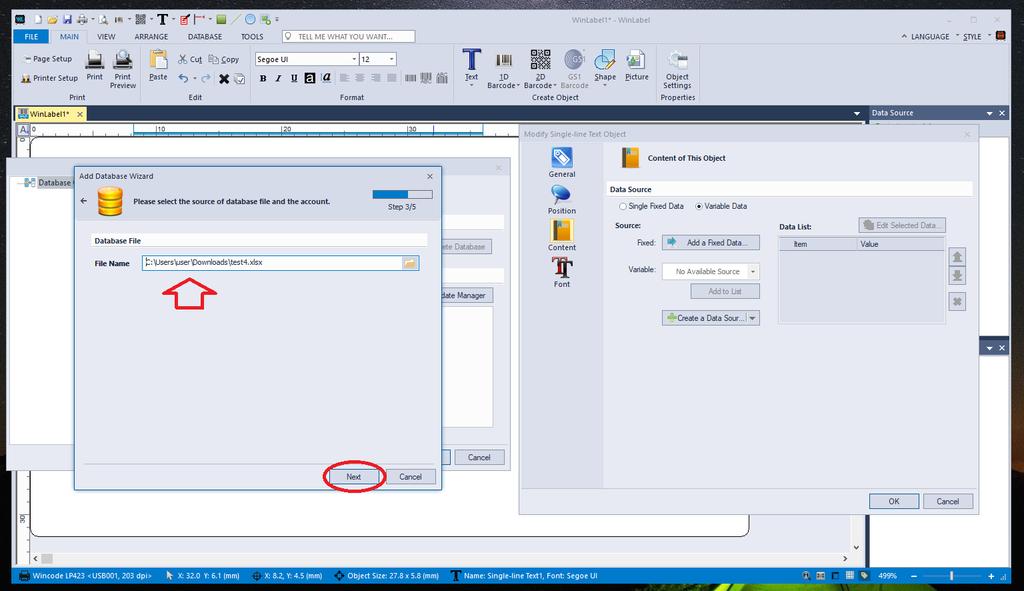Toggle Underline formatting in Format group
This screenshot has width=1024, height=591.
[294, 78]
